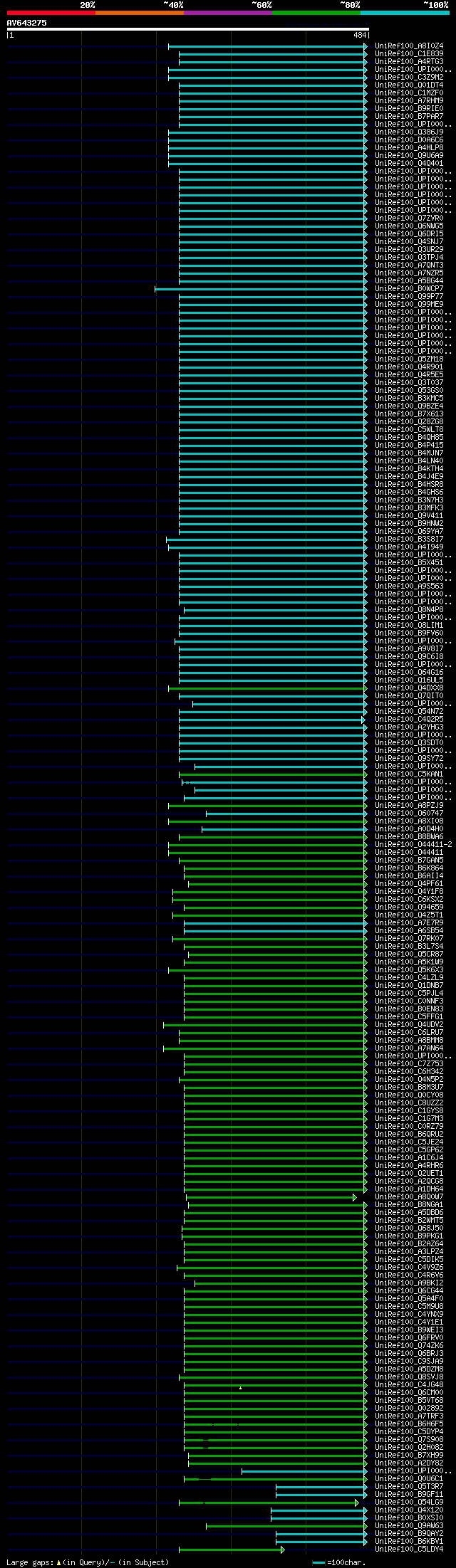Image resolution: width=456 pixels, height=1568 pixels.
Task: Select hit label UniRef100_Q6NWG5
Action: (409, 226)
